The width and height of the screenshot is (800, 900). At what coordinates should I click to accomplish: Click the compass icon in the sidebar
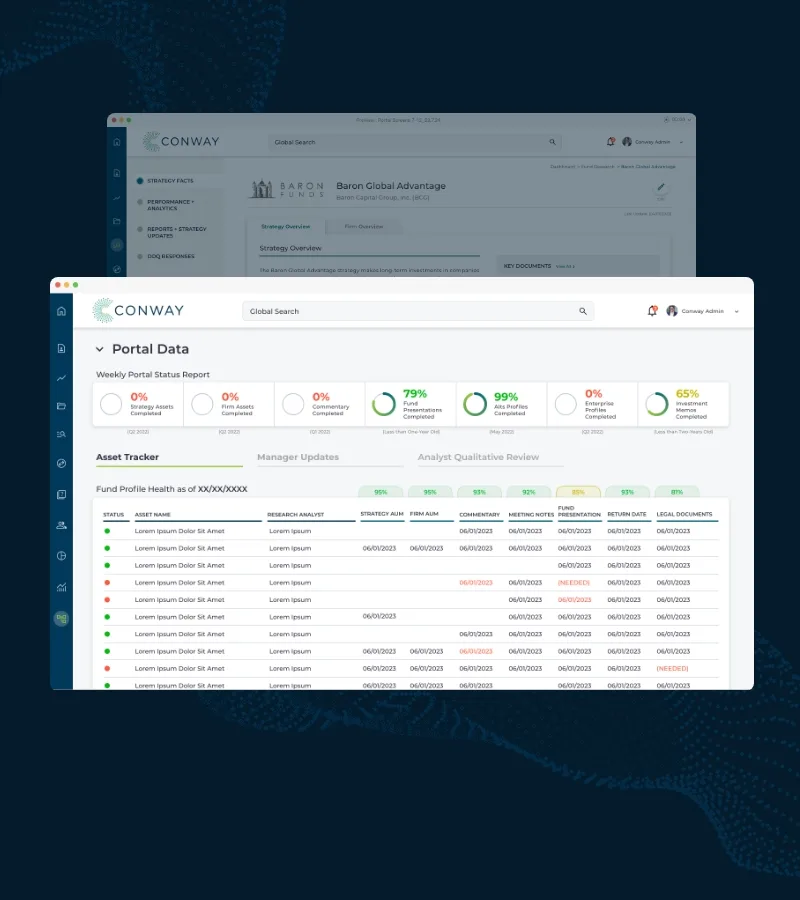tap(61, 463)
